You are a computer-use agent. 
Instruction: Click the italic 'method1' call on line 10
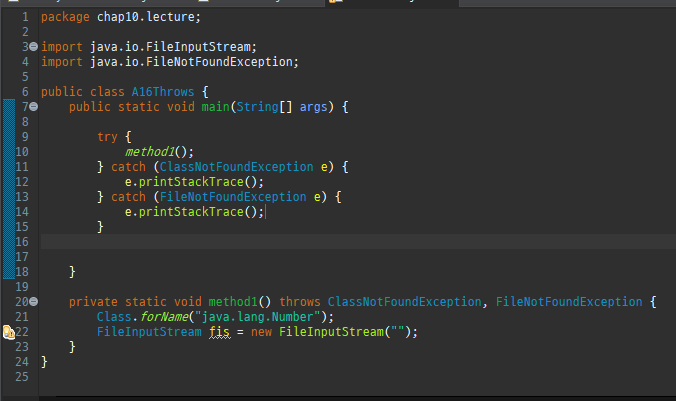150,152
